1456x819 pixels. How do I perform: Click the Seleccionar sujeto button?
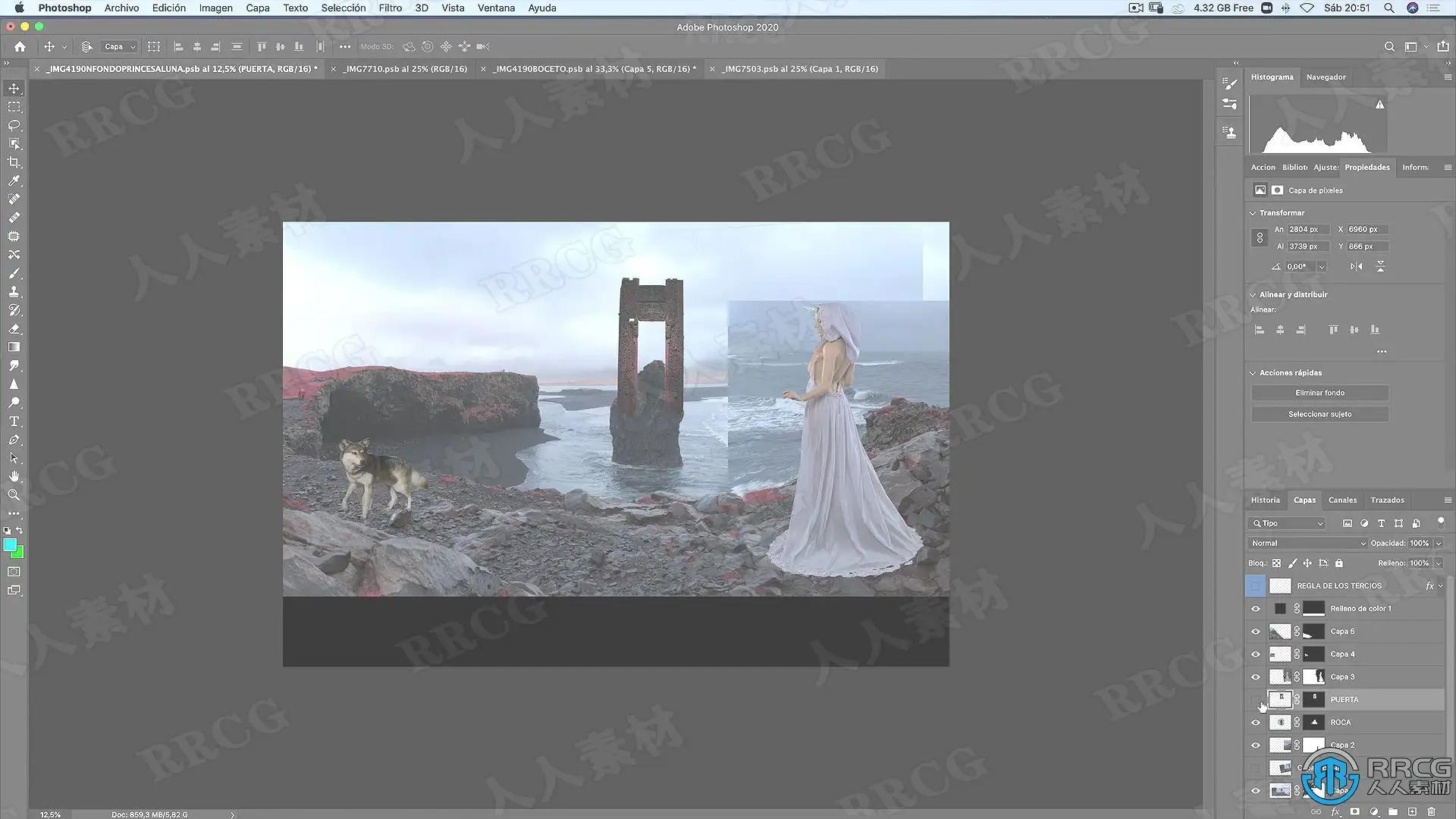coord(1319,414)
